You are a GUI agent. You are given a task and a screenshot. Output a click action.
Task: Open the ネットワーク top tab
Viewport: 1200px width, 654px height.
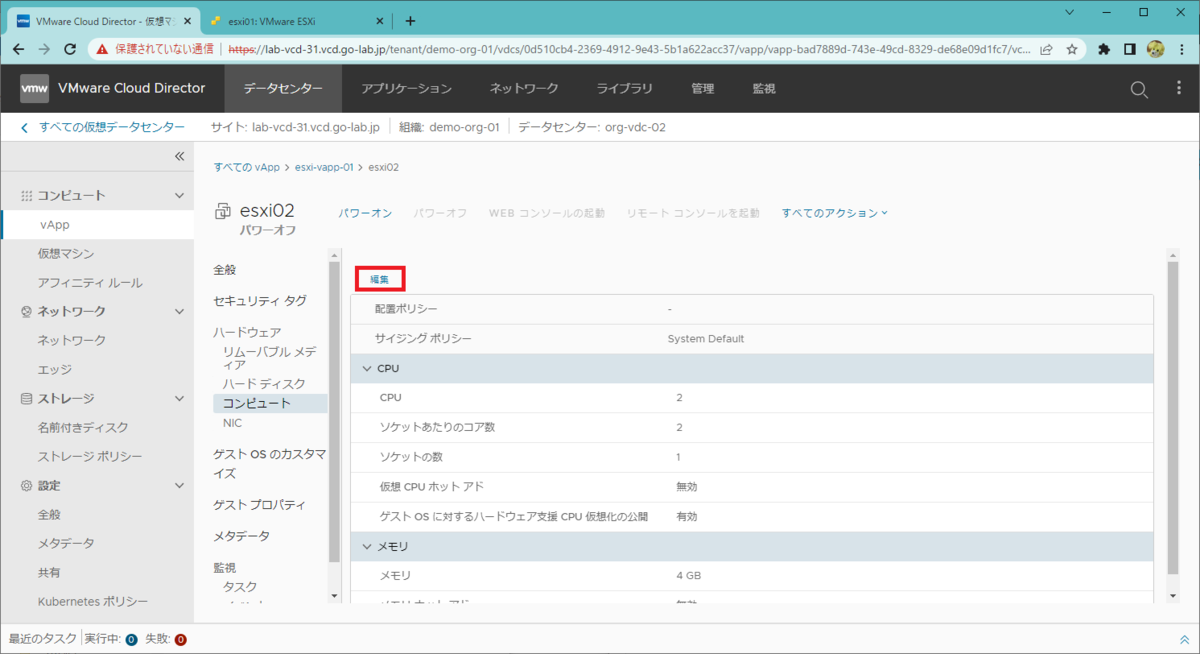[524, 89]
